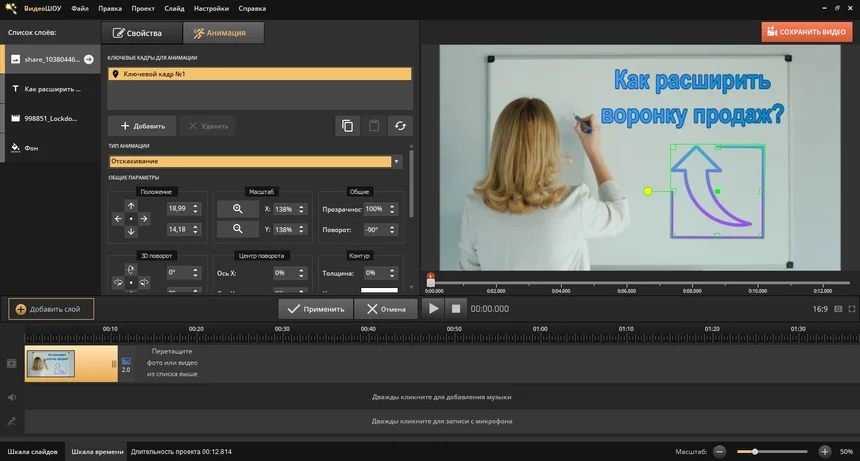Rotate 3D vertically with the top rotation icon

pyautogui.click(x=131, y=269)
